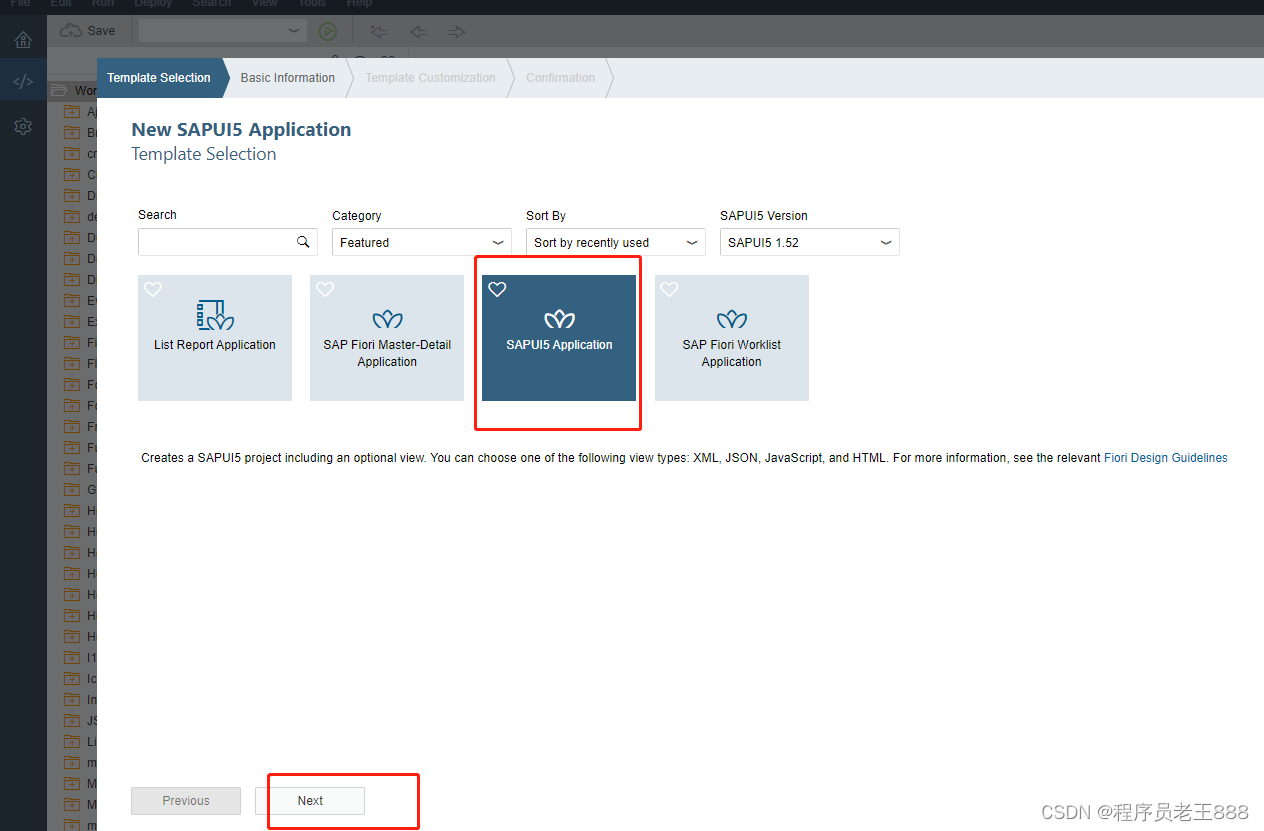
Task: Open the SAPUI5 Version dropdown
Action: click(809, 242)
